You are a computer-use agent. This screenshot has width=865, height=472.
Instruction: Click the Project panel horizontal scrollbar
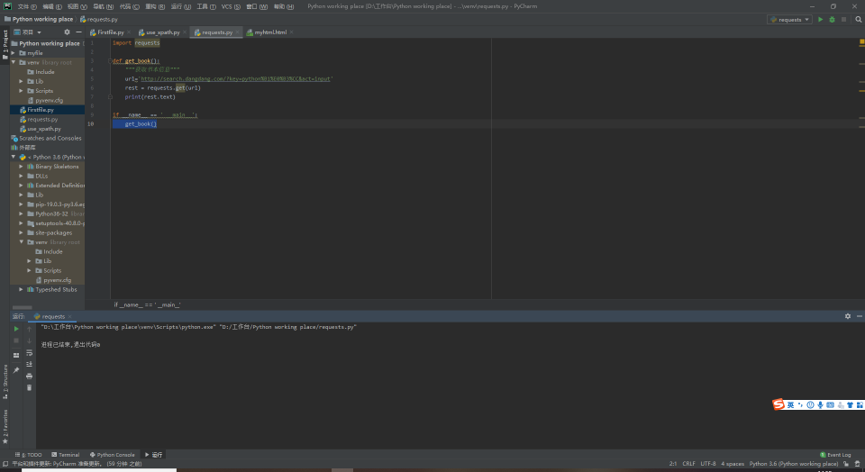(22, 308)
